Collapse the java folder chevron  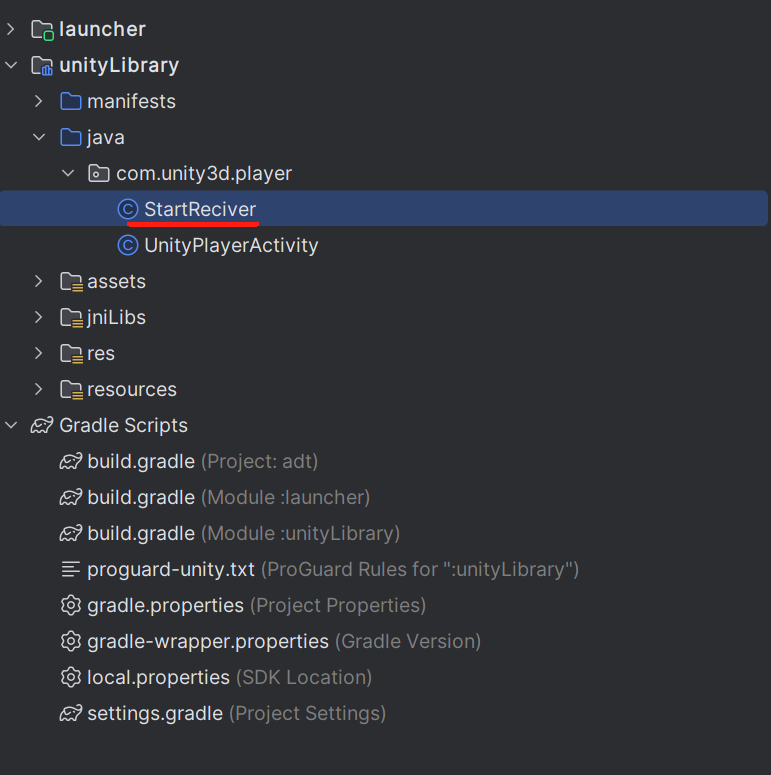click(39, 137)
